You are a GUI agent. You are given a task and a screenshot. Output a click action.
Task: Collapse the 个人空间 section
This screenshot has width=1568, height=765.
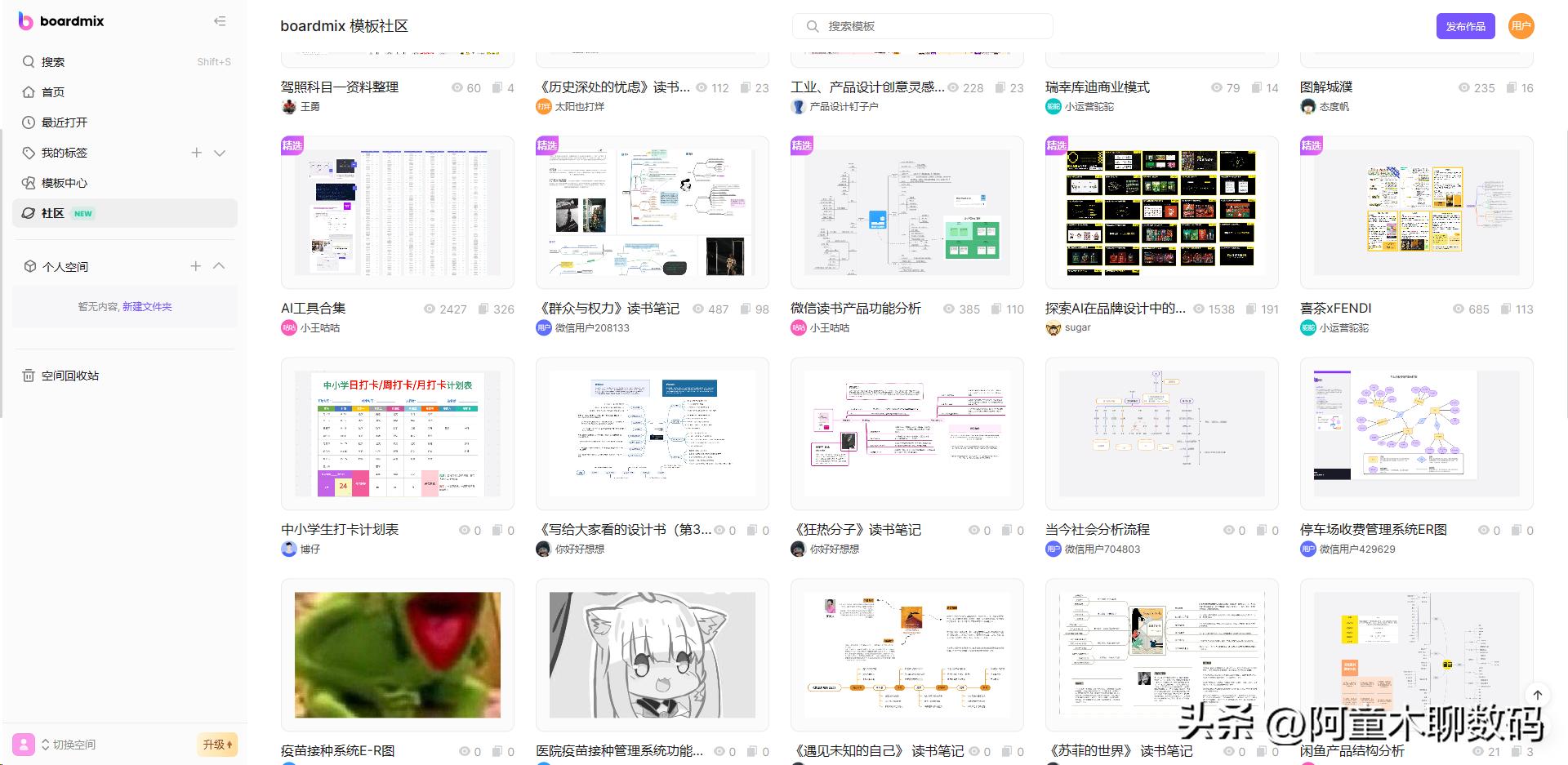click(219, 265)
